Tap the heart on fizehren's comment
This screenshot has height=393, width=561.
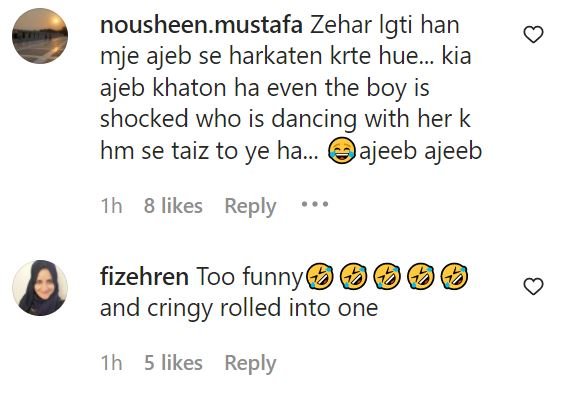(x=533, y=286)
